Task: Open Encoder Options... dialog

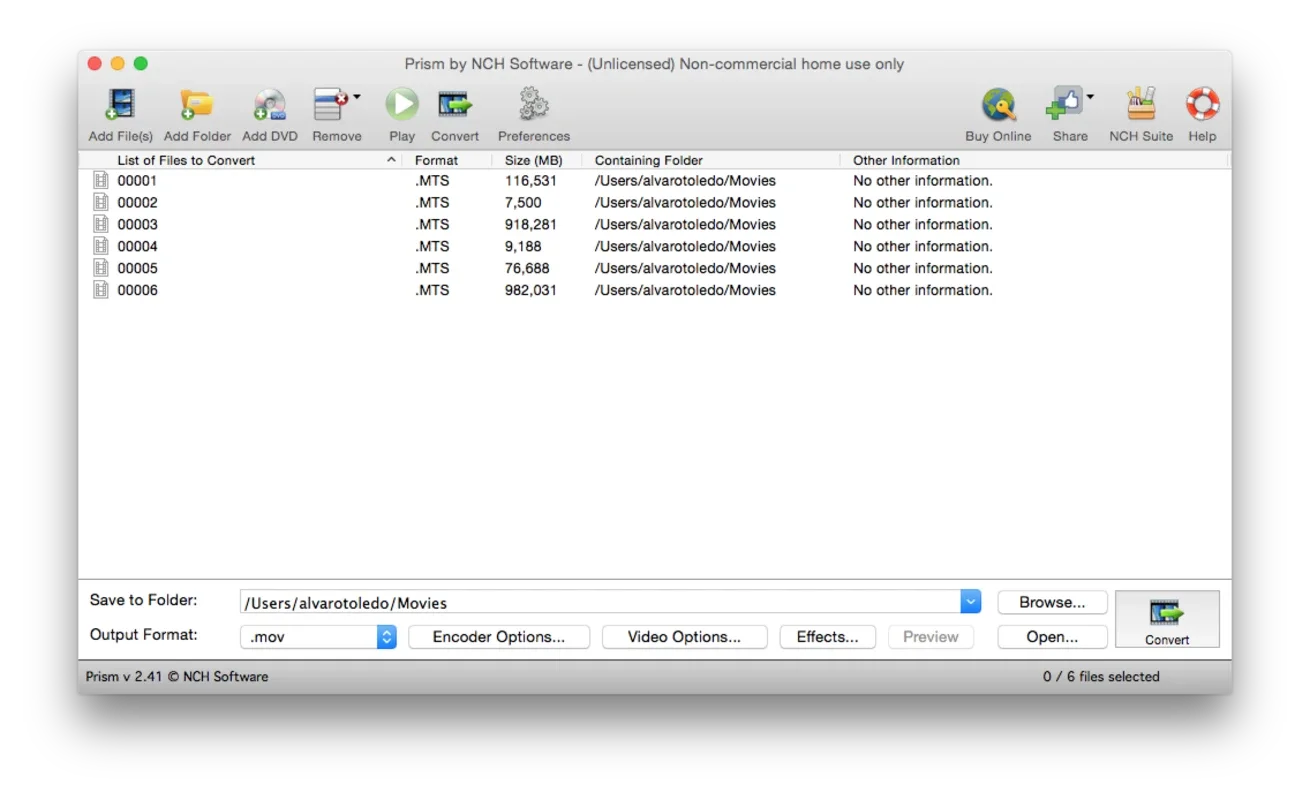Action: pyautogui.click(x=499, y=637)
